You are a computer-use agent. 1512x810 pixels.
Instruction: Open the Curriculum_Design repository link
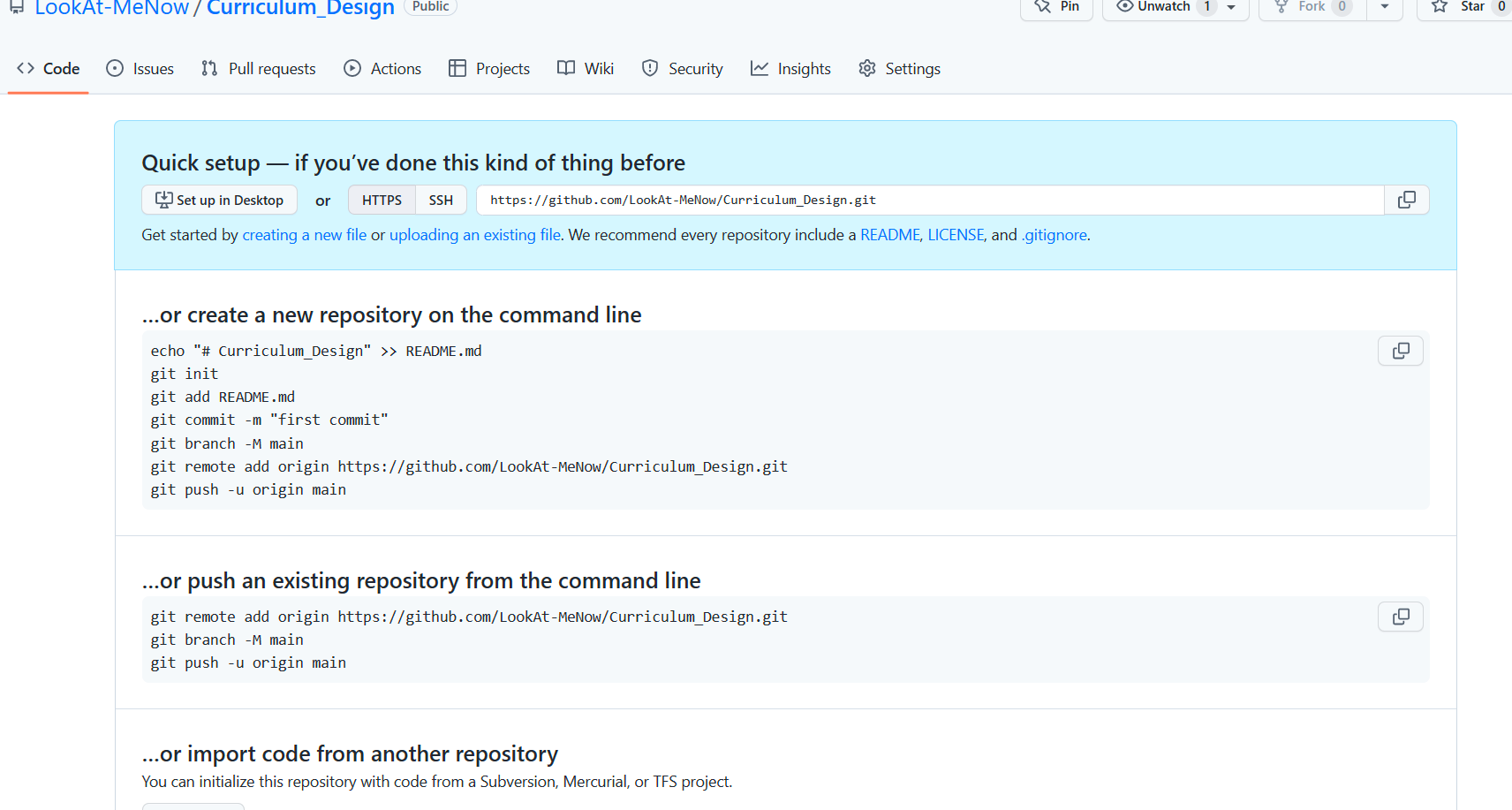(300, 8)
